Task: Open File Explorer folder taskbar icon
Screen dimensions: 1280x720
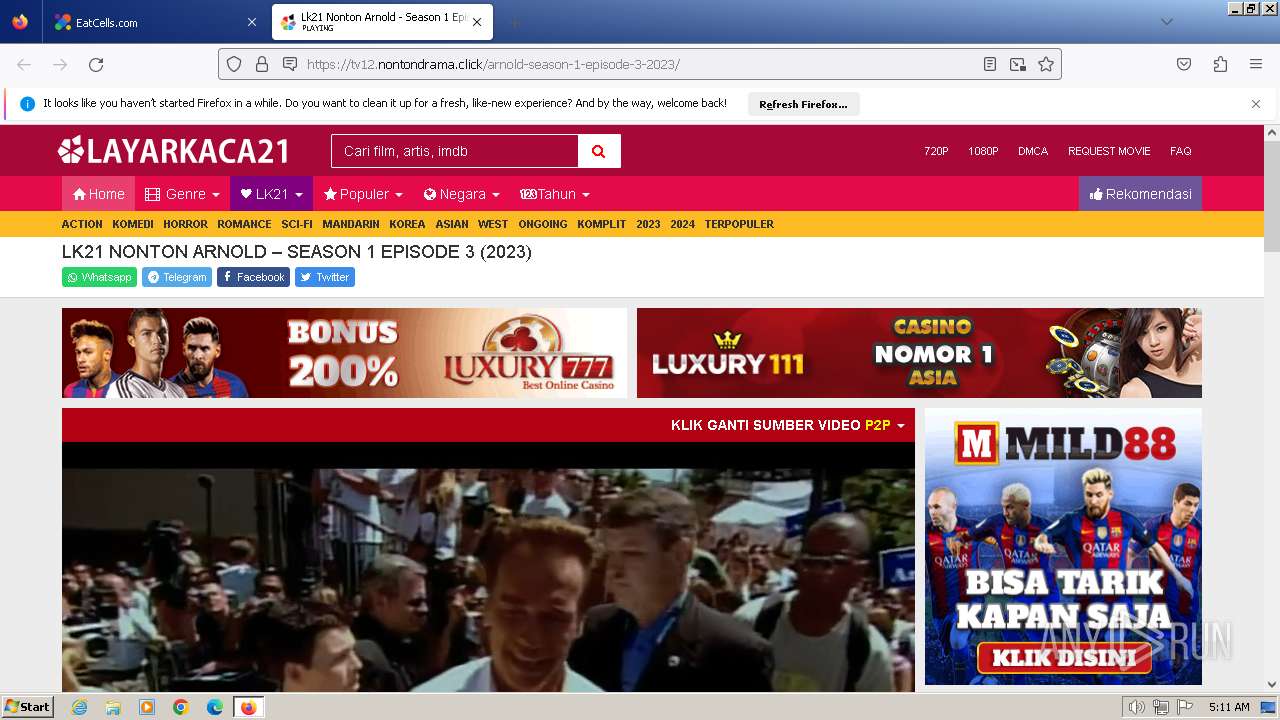Action: [113, 707]
